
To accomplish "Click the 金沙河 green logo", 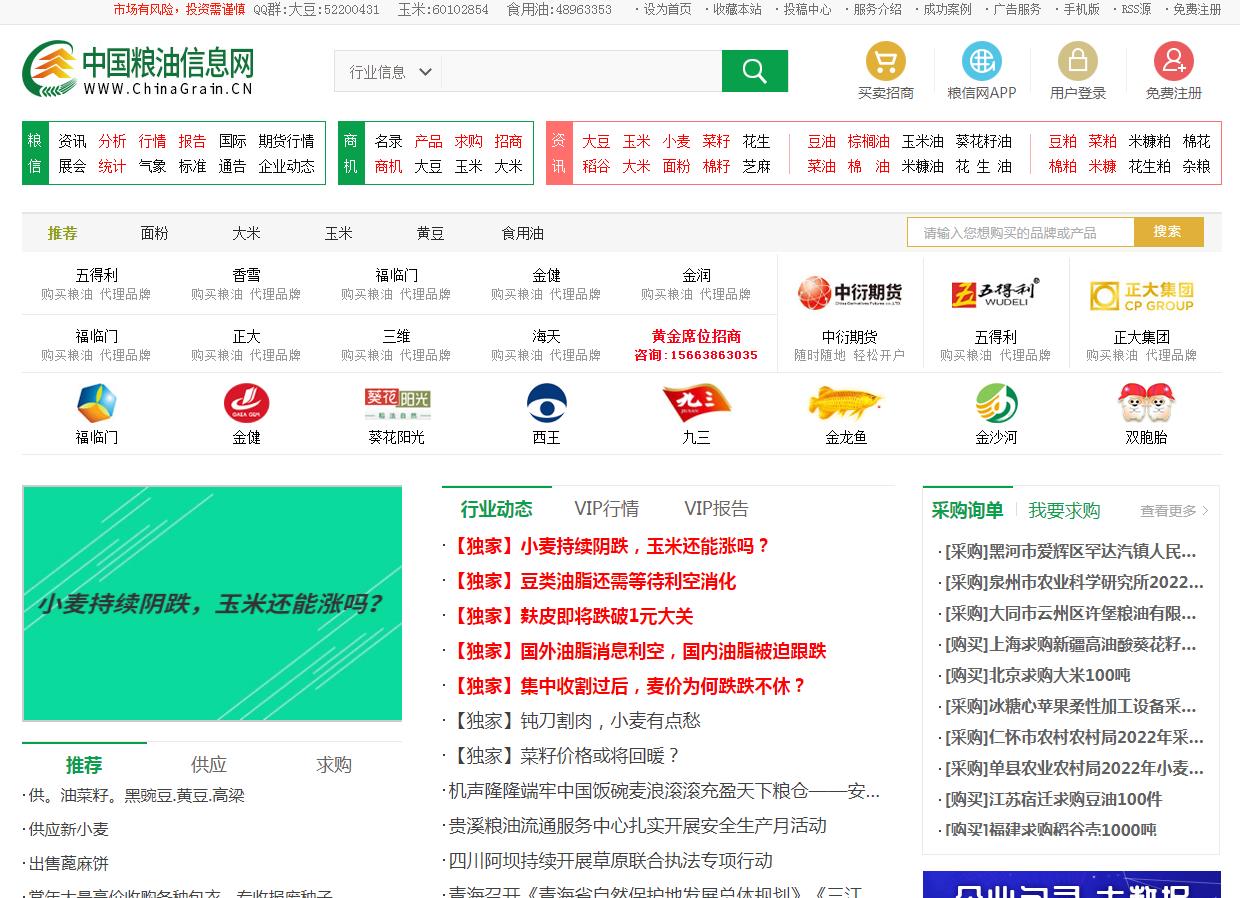I will pyautogui.click(x=997, y=403).
